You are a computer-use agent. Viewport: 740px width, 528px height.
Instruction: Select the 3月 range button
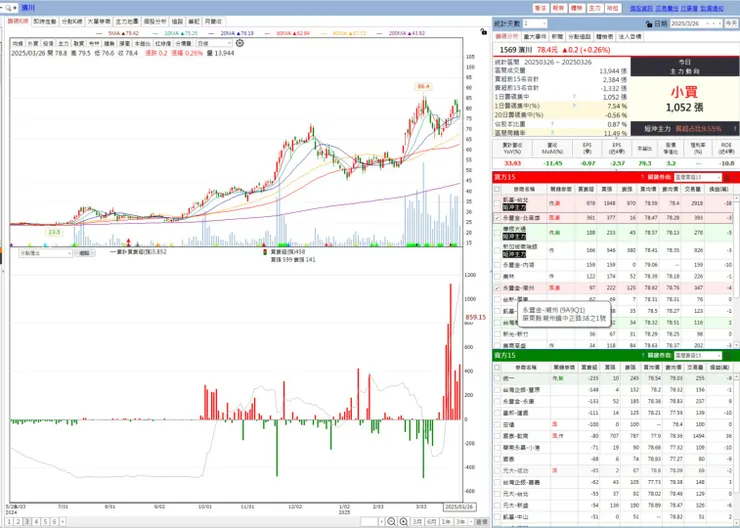(x=417, y=521)
